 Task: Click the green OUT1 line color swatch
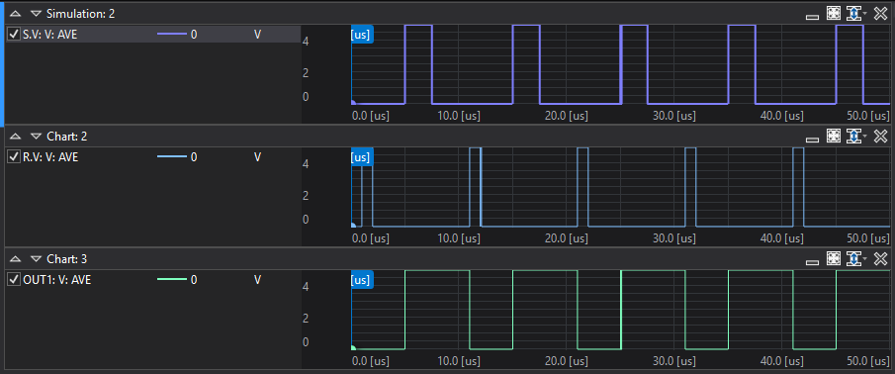pos(172,280)
